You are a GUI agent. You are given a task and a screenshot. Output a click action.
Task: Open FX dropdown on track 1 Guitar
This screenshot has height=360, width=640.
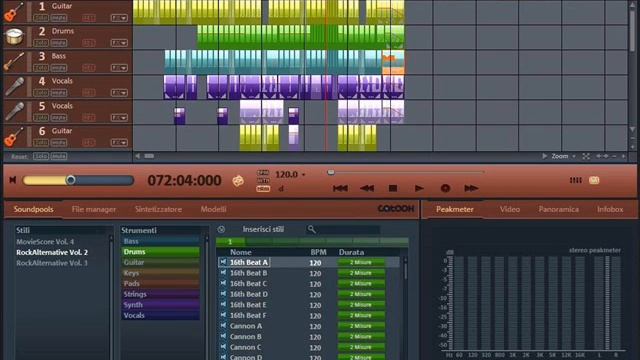pos(119,18)
